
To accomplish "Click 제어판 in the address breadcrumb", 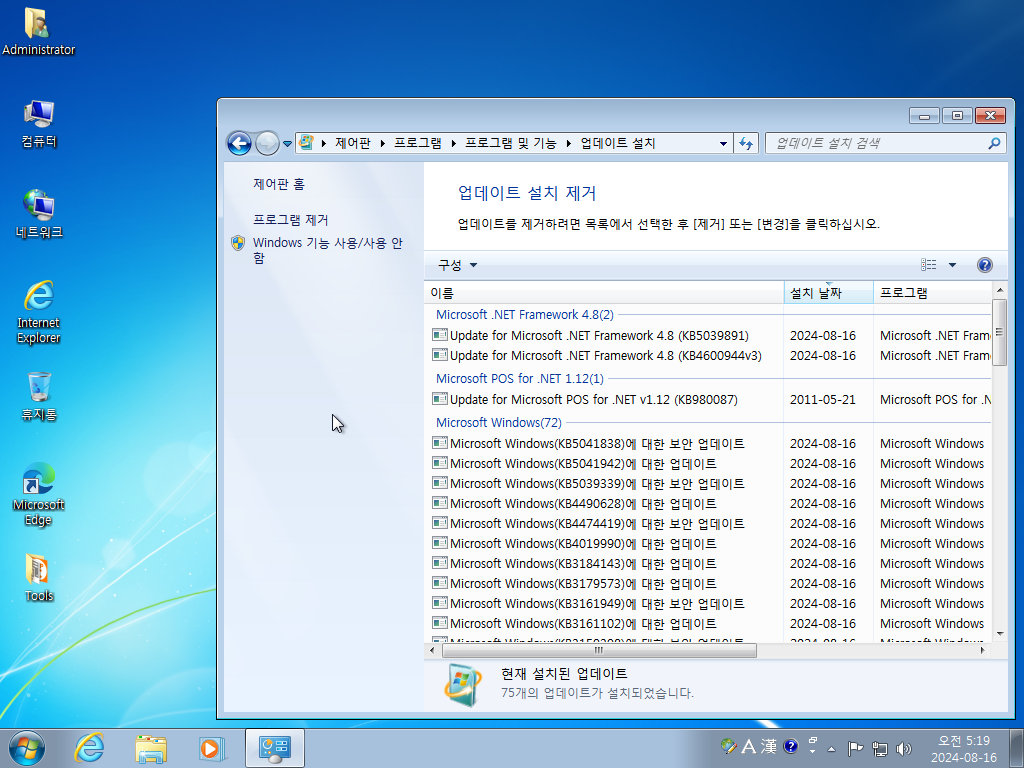I will pos(353,143).
